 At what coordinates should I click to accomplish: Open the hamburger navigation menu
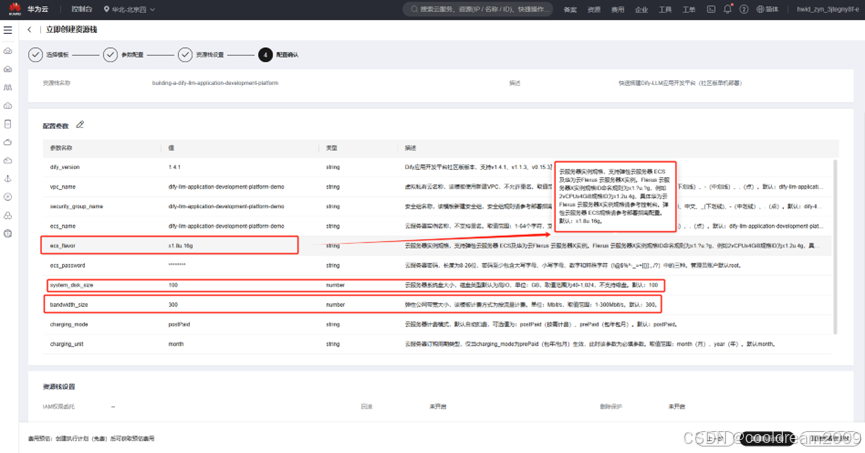point(8,30)
